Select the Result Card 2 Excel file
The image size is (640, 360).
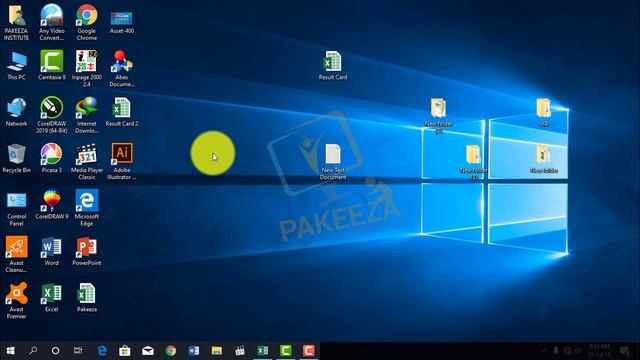click(x=122, y=112)
